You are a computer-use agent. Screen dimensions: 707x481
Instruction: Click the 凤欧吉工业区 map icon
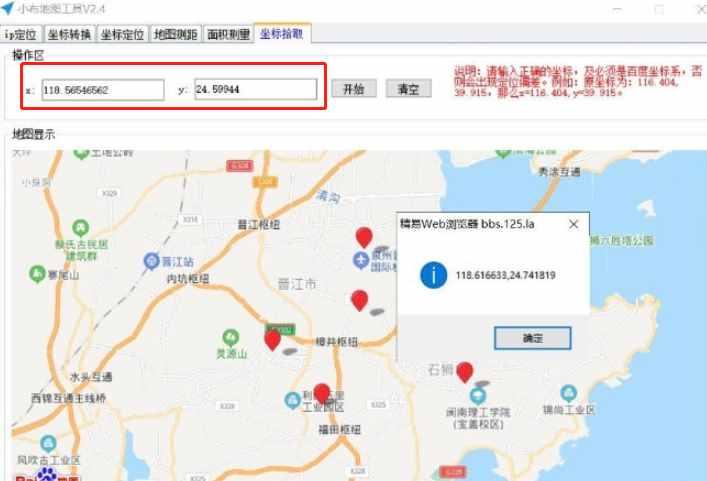click(48, 444)
